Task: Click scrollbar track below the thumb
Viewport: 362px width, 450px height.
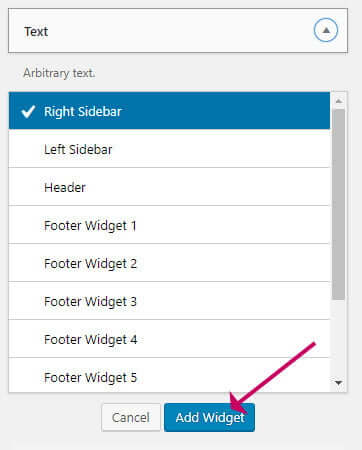Action: click(x=339, y=338)
